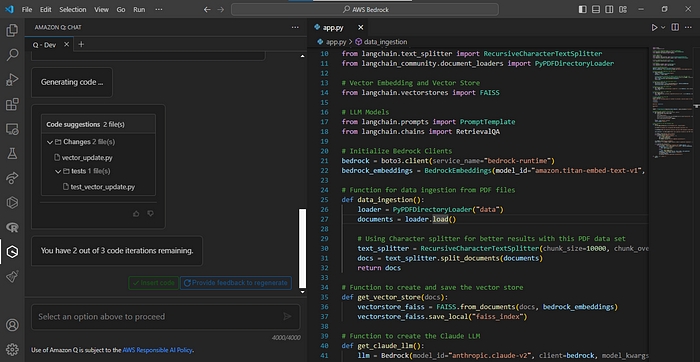700x362 pixels.
Task: Click the AWS Bedrock command center search
Action: (365, 9)
